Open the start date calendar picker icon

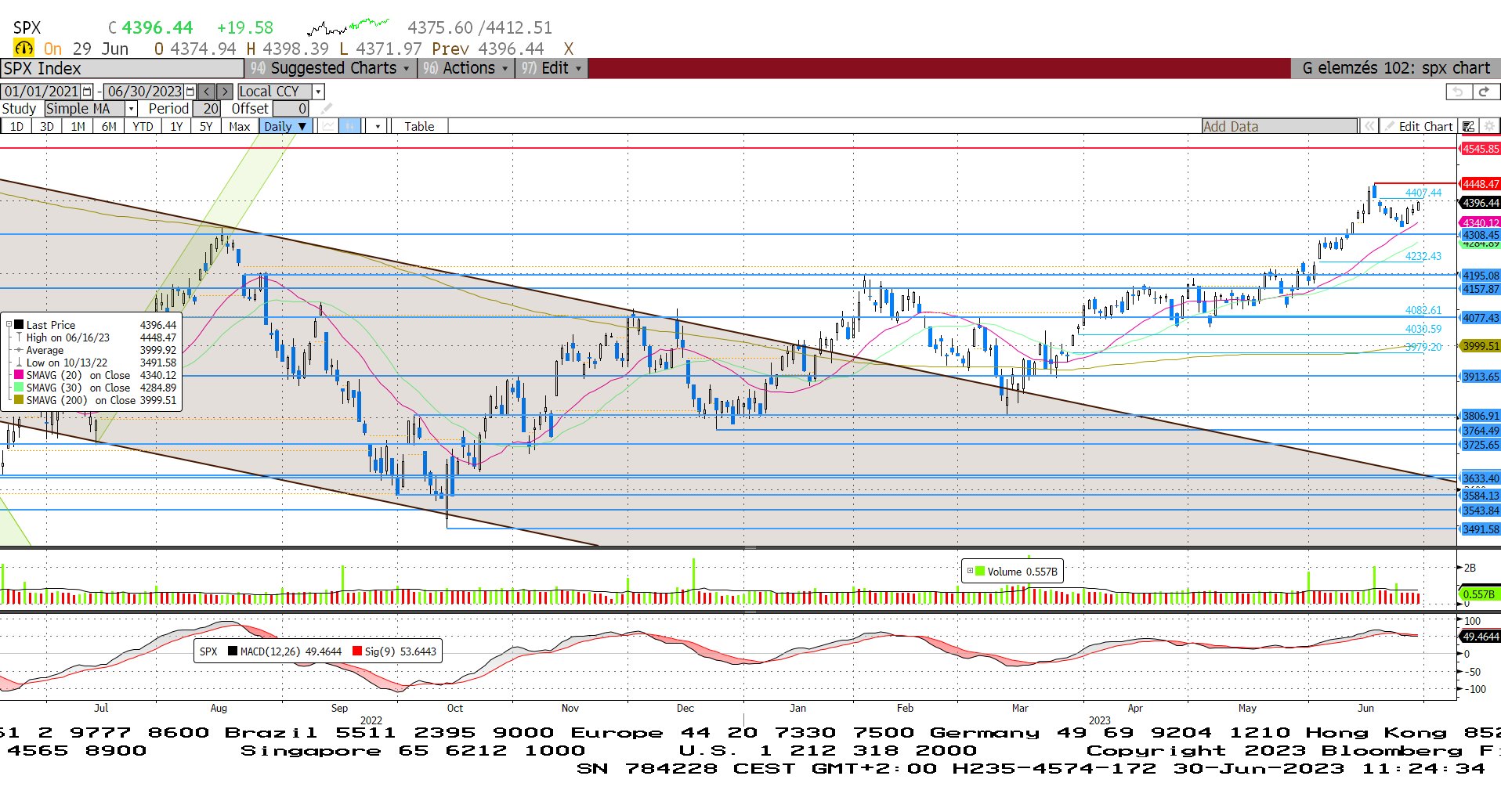point(87,92)
